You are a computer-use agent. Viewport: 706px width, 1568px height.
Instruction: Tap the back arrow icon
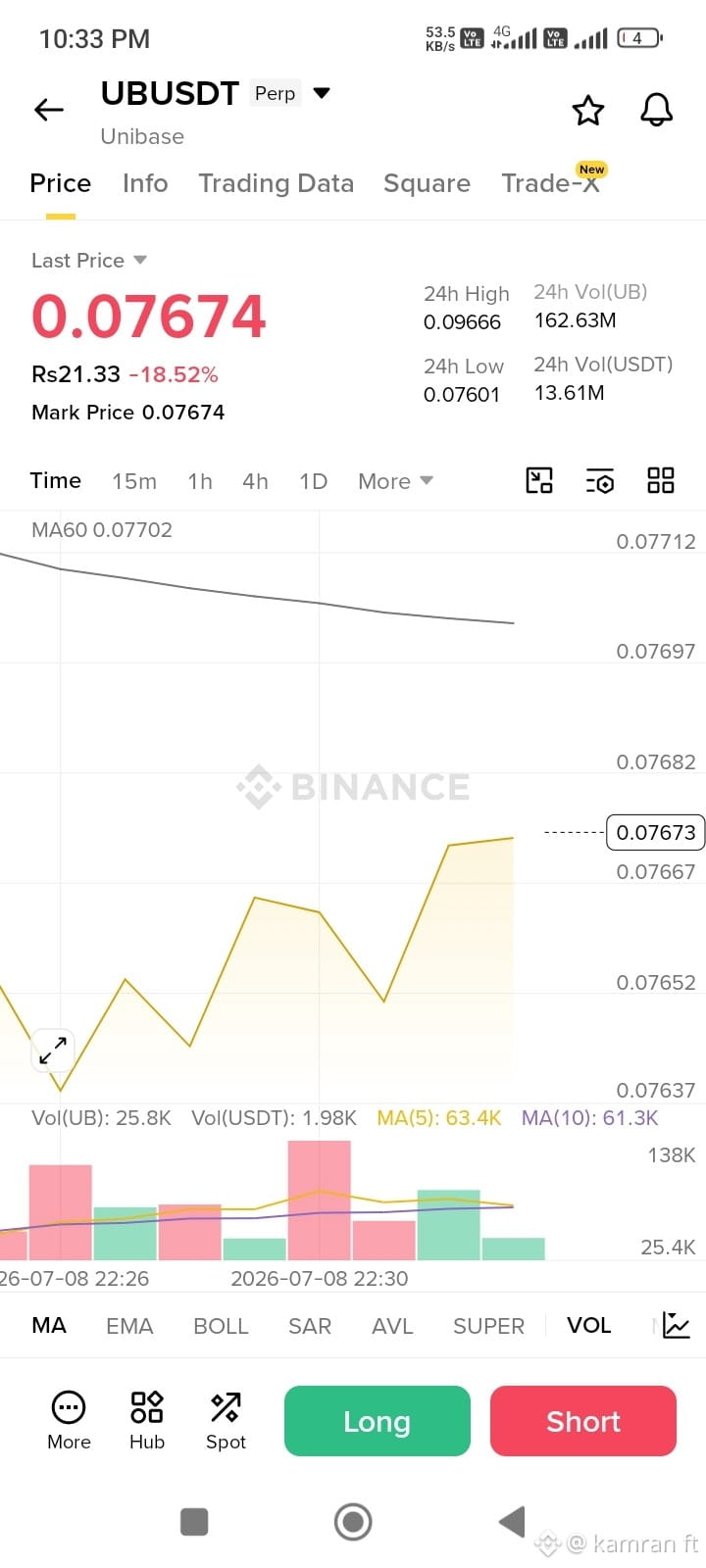[x=49, y=110]
